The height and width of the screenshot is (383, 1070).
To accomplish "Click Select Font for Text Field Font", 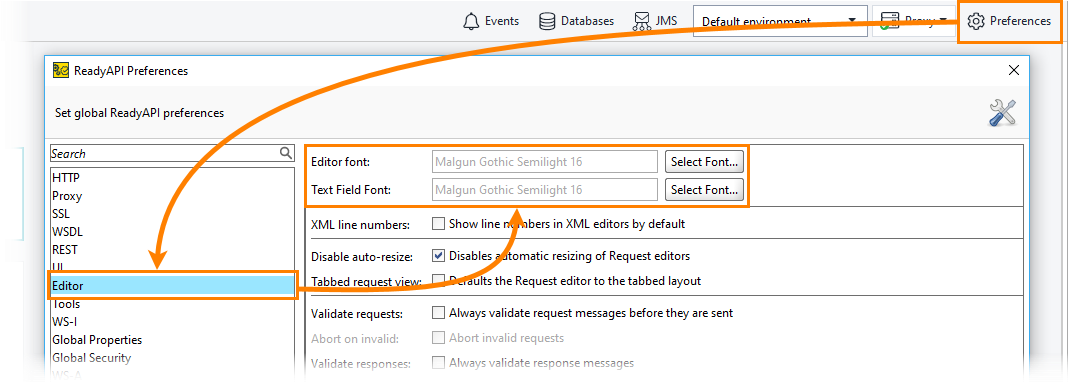I will (x=704, y=189).
